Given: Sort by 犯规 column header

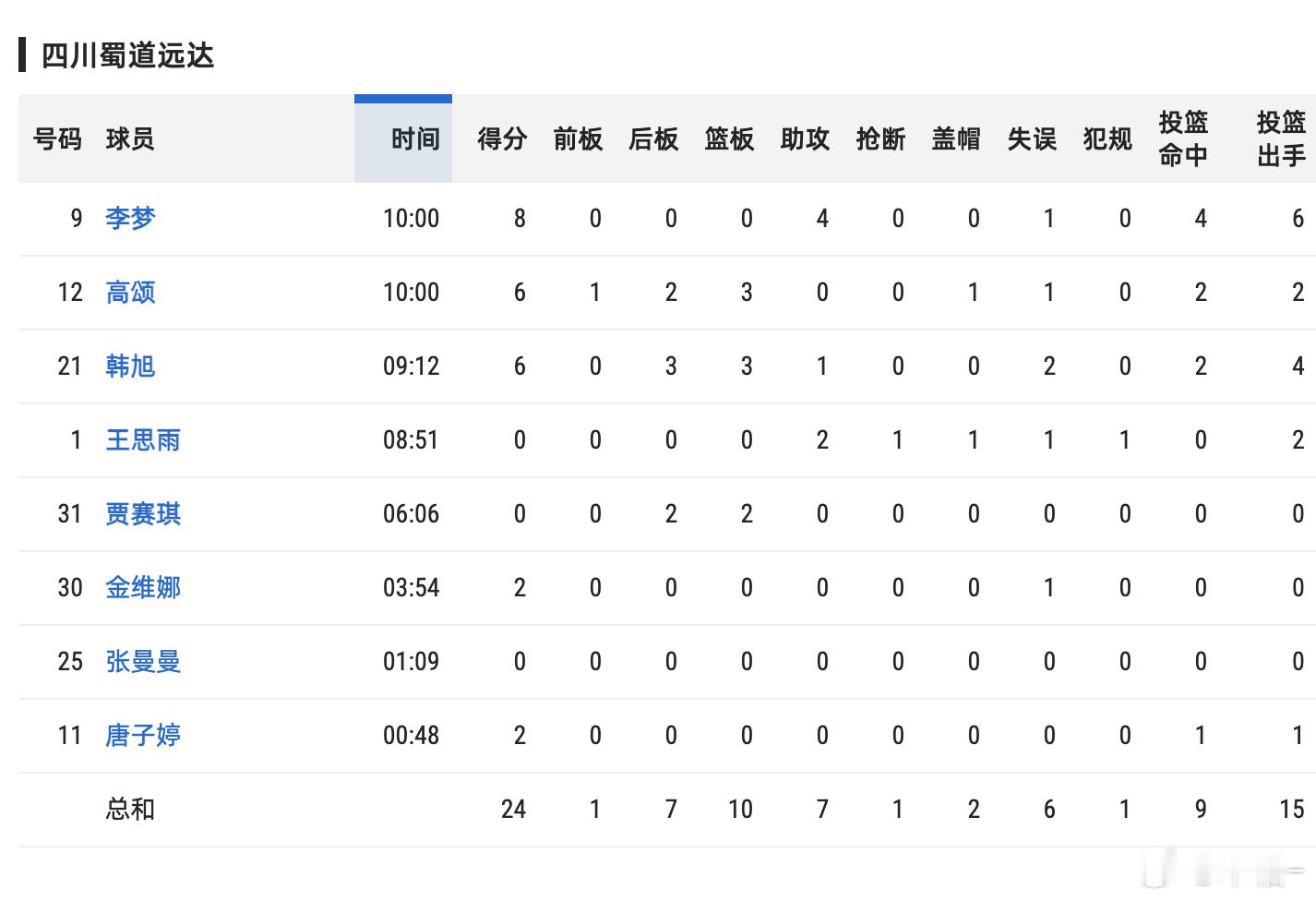Looking at the screenshot, I should pyautogui.click(x=1107, y=139).
